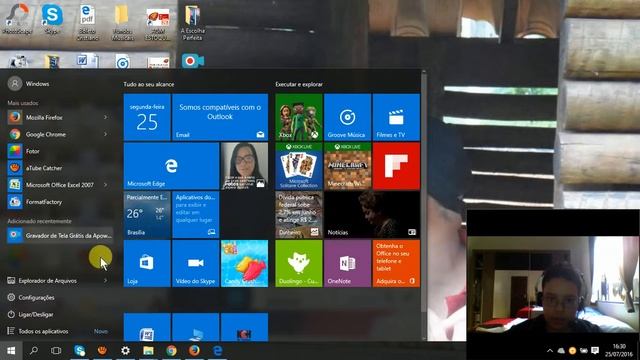Launch the Minecraft tile
The image size is (640, 360).
[347, 166]
